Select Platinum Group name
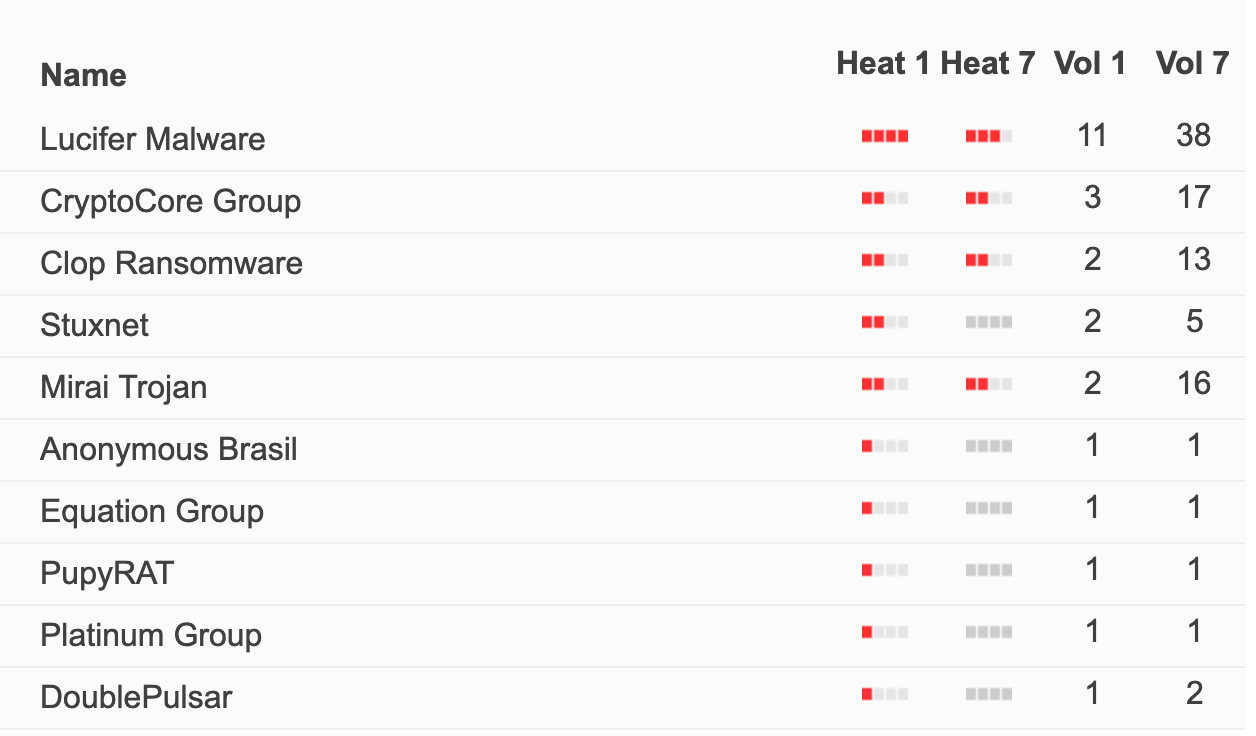Viewport: 1256px width, 736px height. click(x=151, y=635)
